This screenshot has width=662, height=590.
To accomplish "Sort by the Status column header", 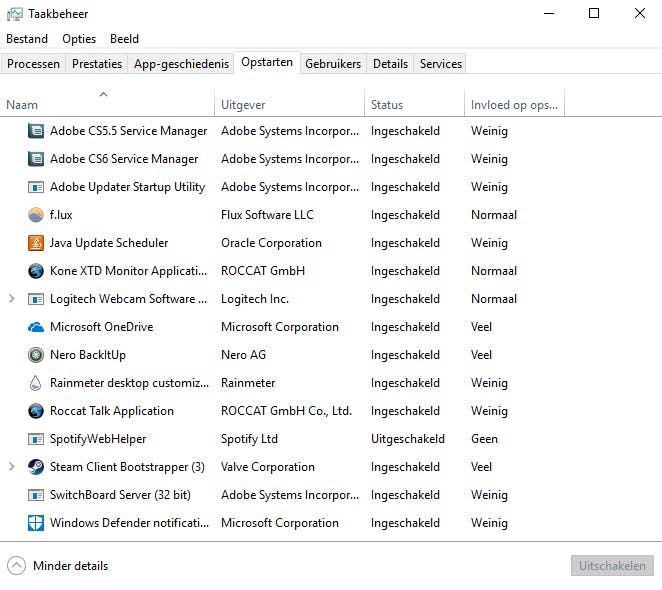I will 387,105.
